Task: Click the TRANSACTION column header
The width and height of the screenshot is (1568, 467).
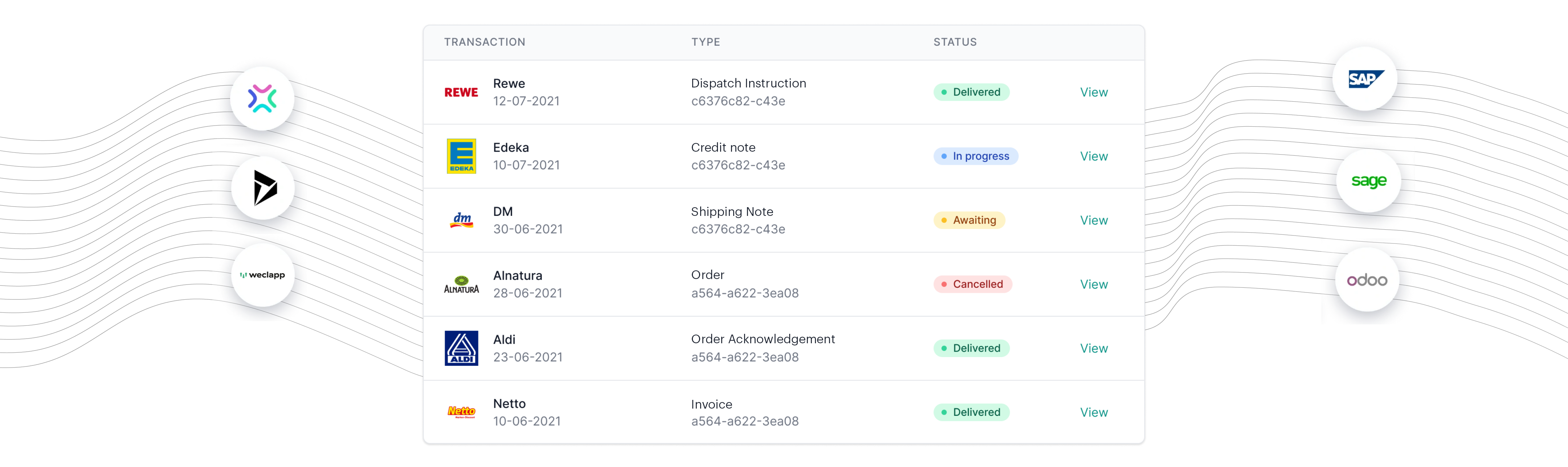Action: (x=485, y=42)
